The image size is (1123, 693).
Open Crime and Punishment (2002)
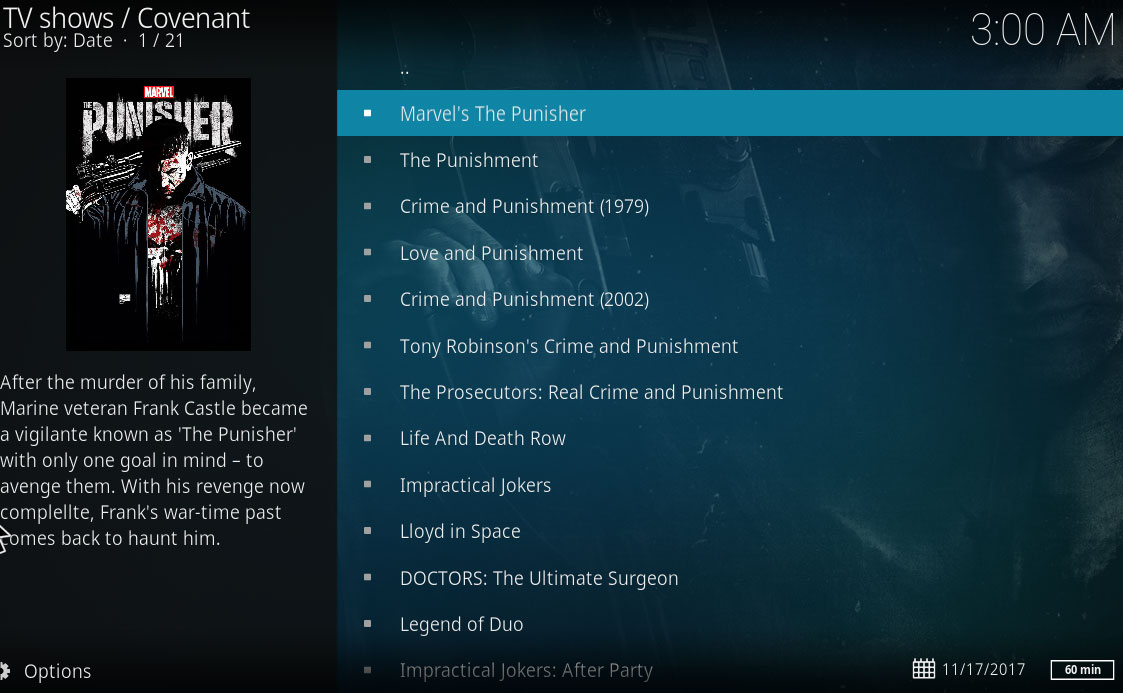tap(730, 299)
